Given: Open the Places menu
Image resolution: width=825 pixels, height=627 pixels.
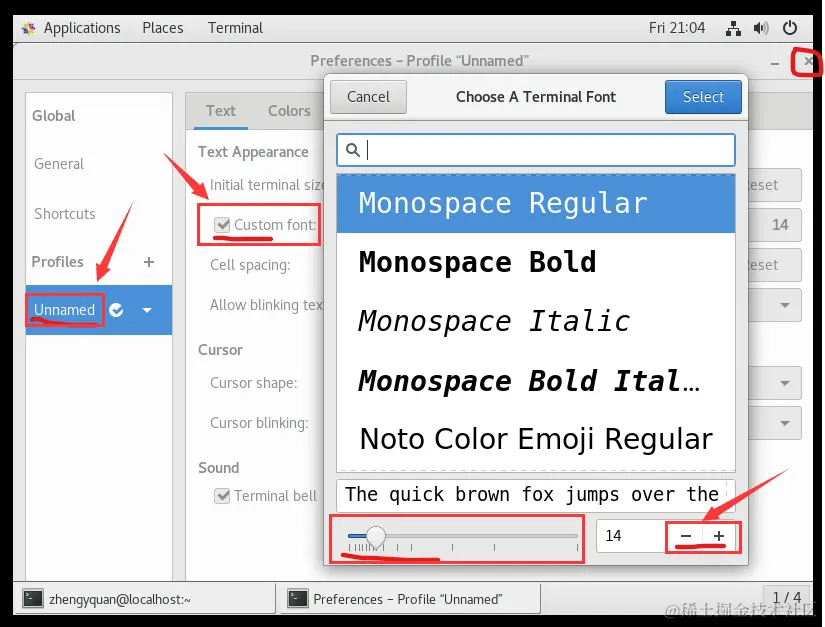Looking at the screenshot, I should pos(163,28).
